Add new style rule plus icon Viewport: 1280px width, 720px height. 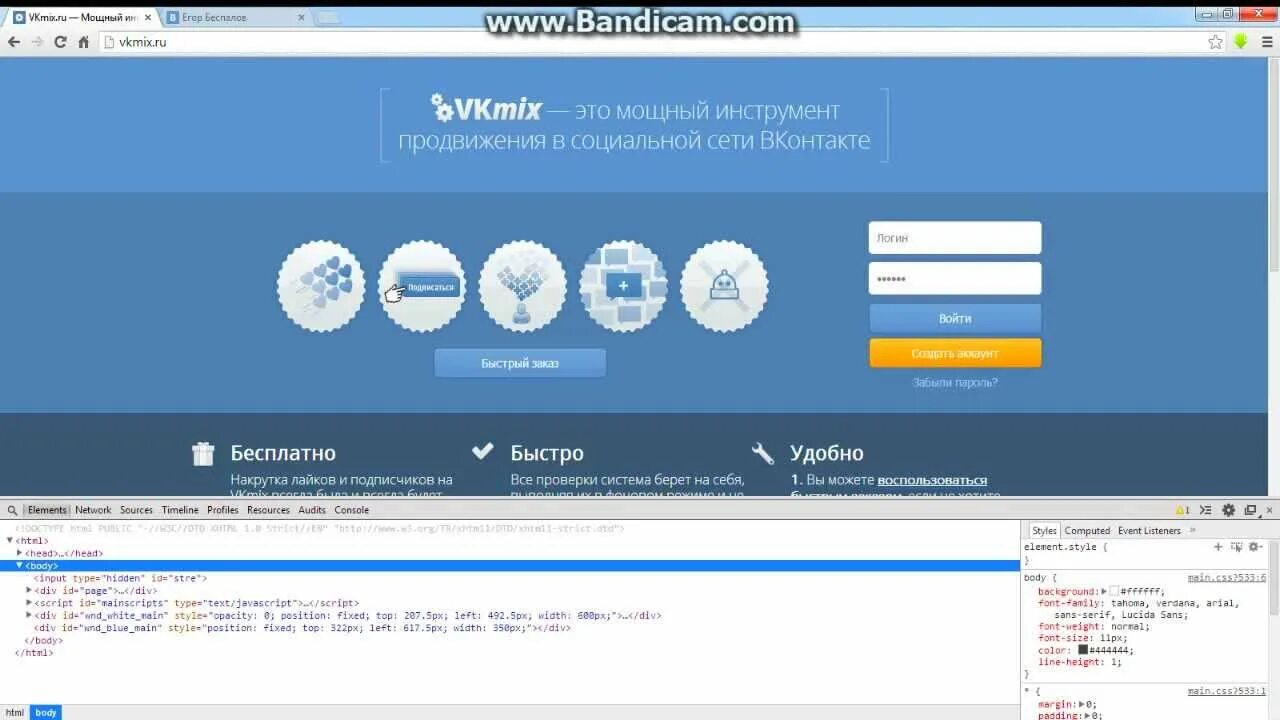pos(1218,547)
